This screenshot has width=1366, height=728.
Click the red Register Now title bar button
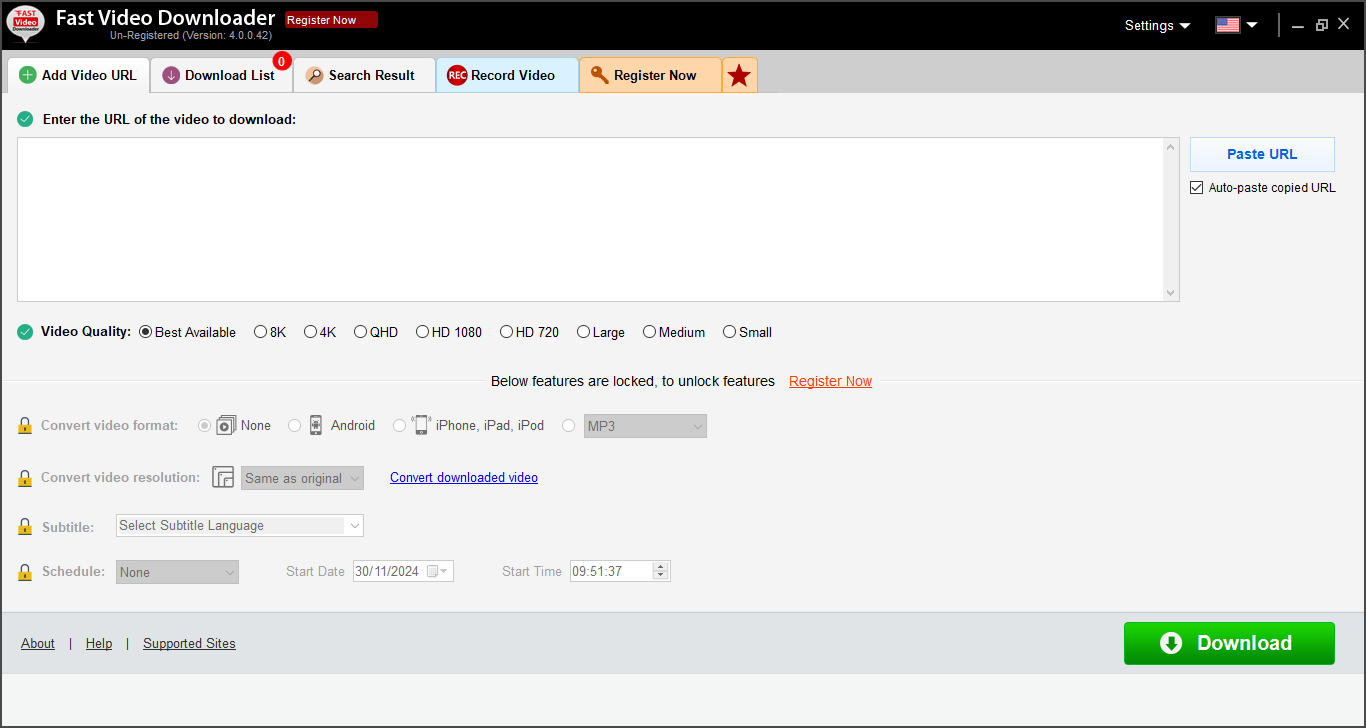[332, 20]
